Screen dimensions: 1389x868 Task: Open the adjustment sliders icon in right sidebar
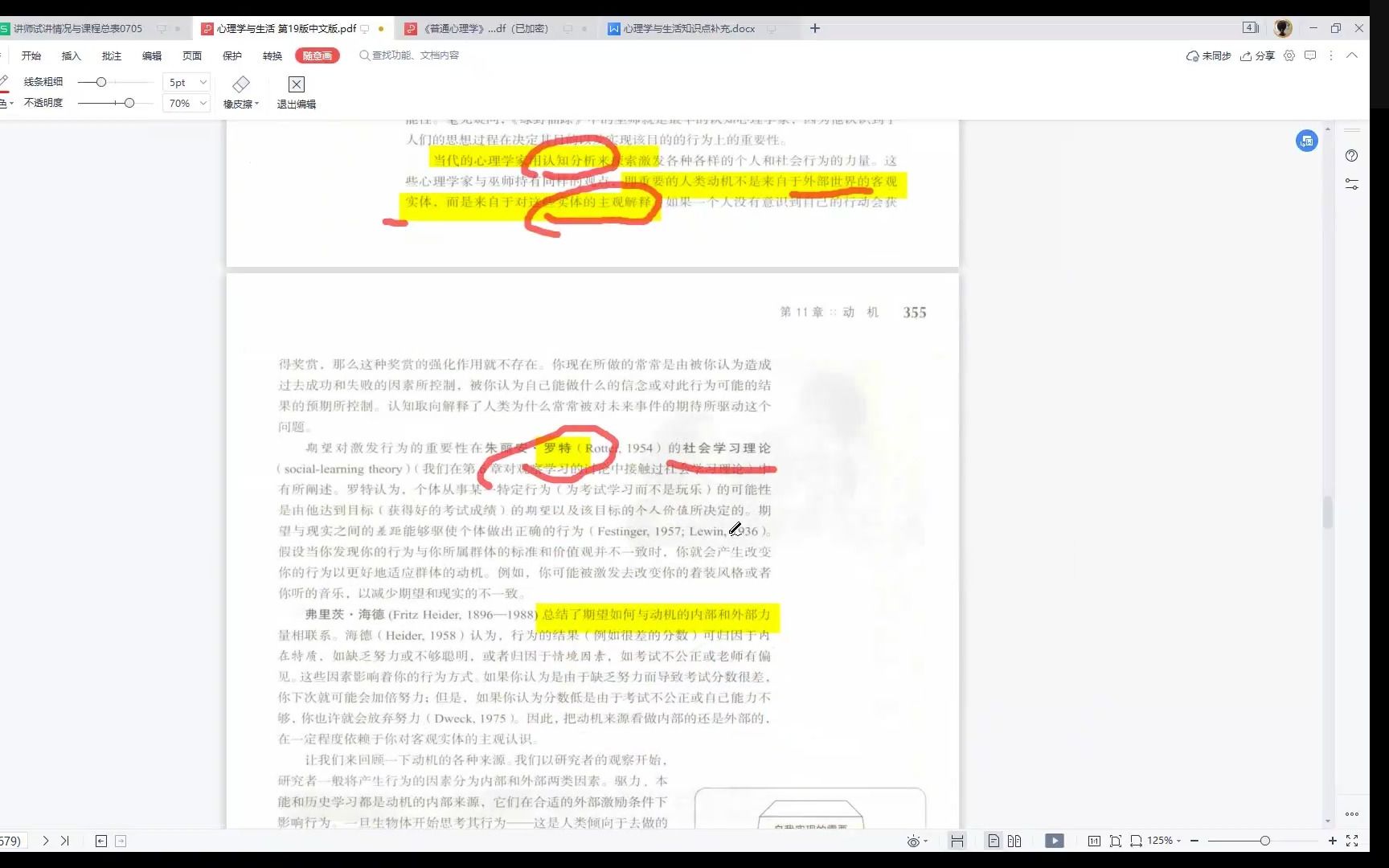pyautogui.click(x=1352, y=184)
